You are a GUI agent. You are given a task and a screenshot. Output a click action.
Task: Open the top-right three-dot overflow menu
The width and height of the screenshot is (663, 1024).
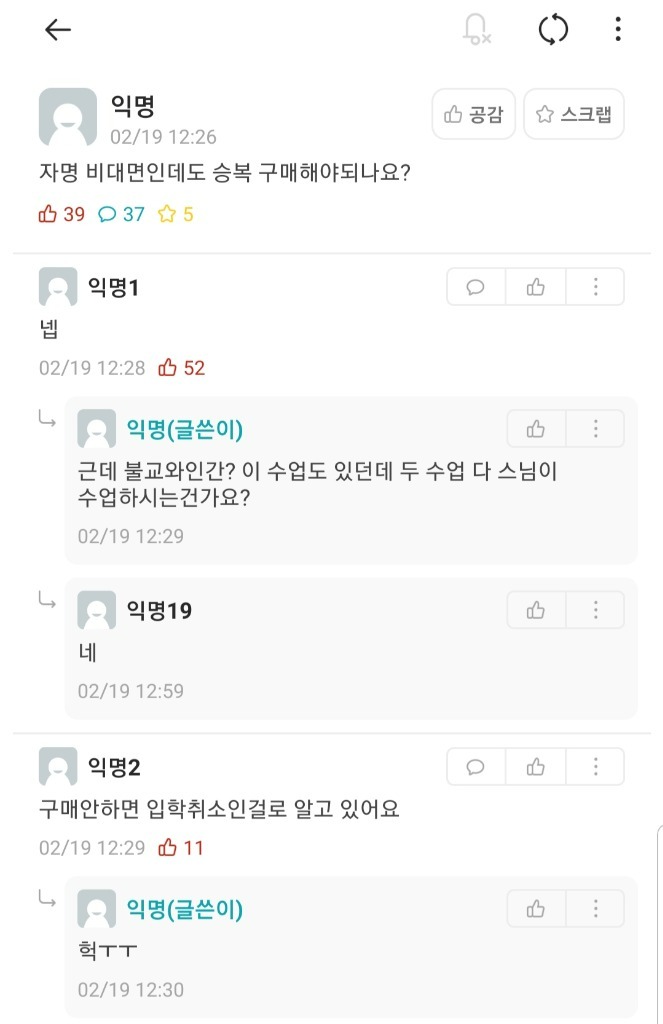[x=618, y=29]
